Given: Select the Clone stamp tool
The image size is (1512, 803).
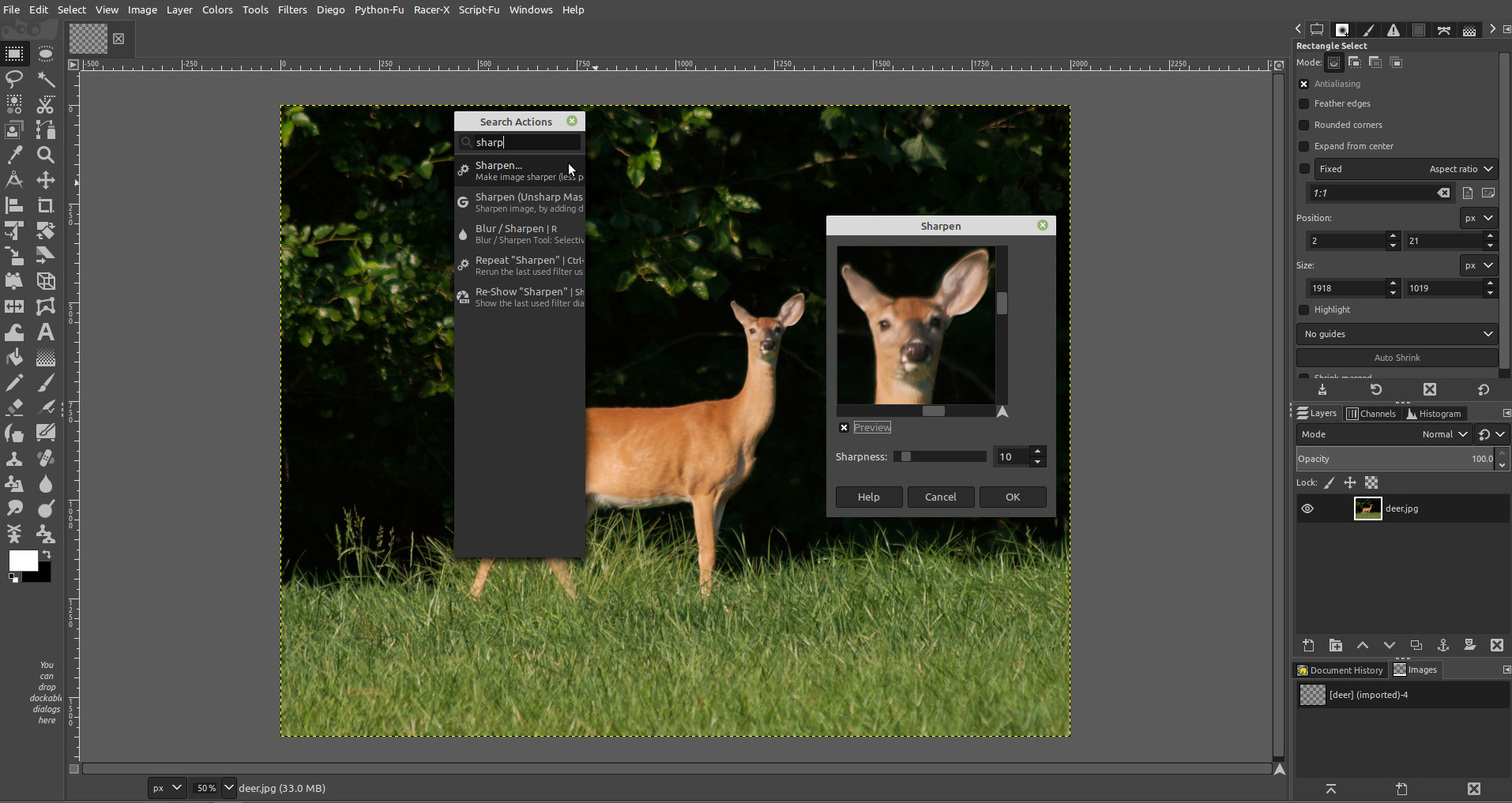Looking at the screenshot, I should point(14,458).
